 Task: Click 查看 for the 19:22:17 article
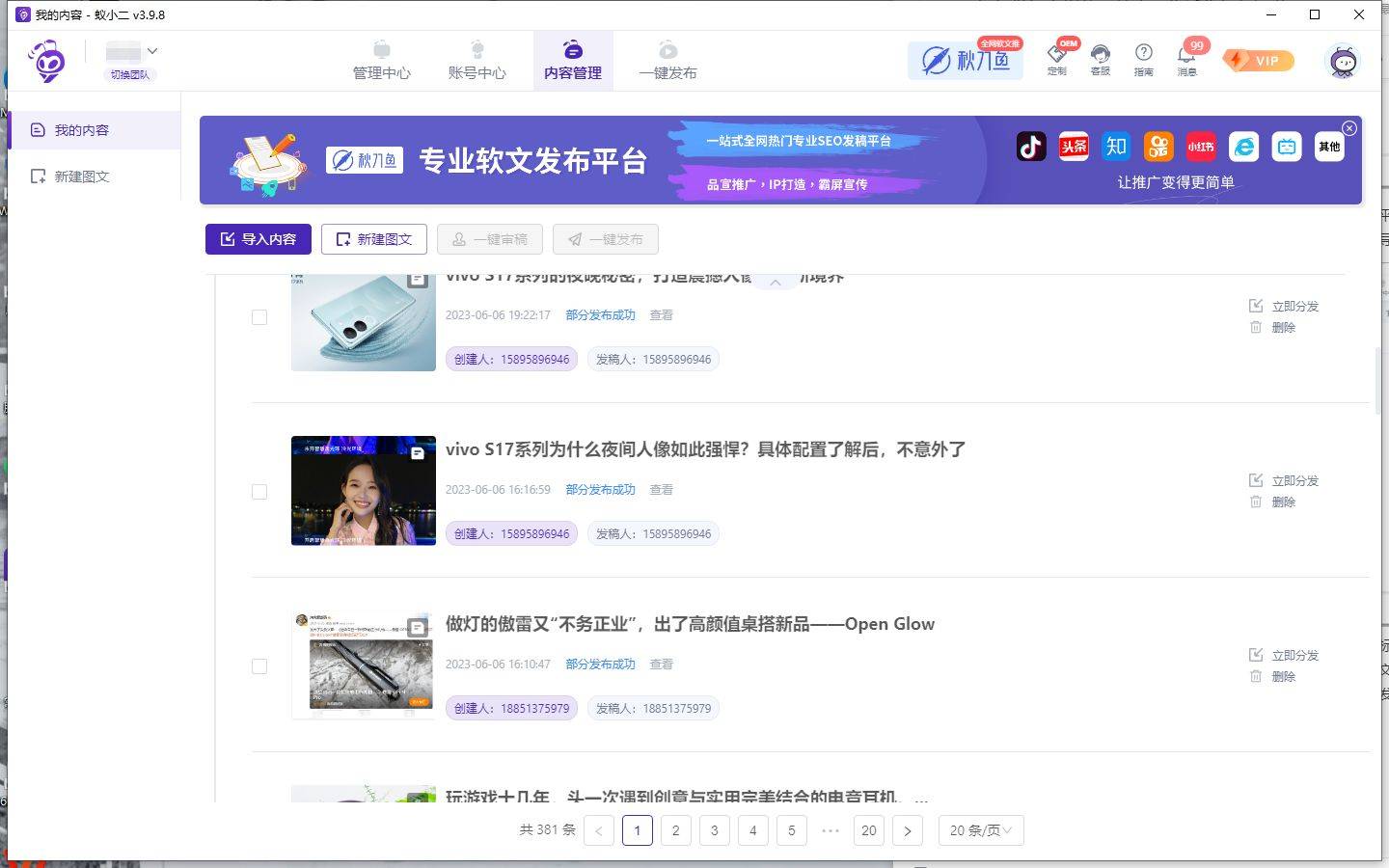pos(661,315)
